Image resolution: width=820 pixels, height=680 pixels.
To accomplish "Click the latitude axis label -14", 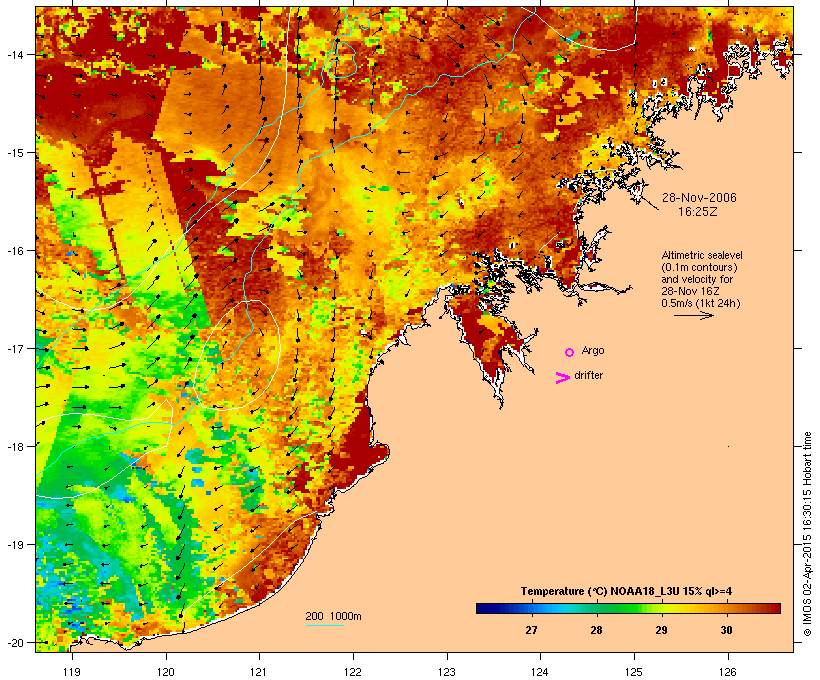I will [14, 54].
